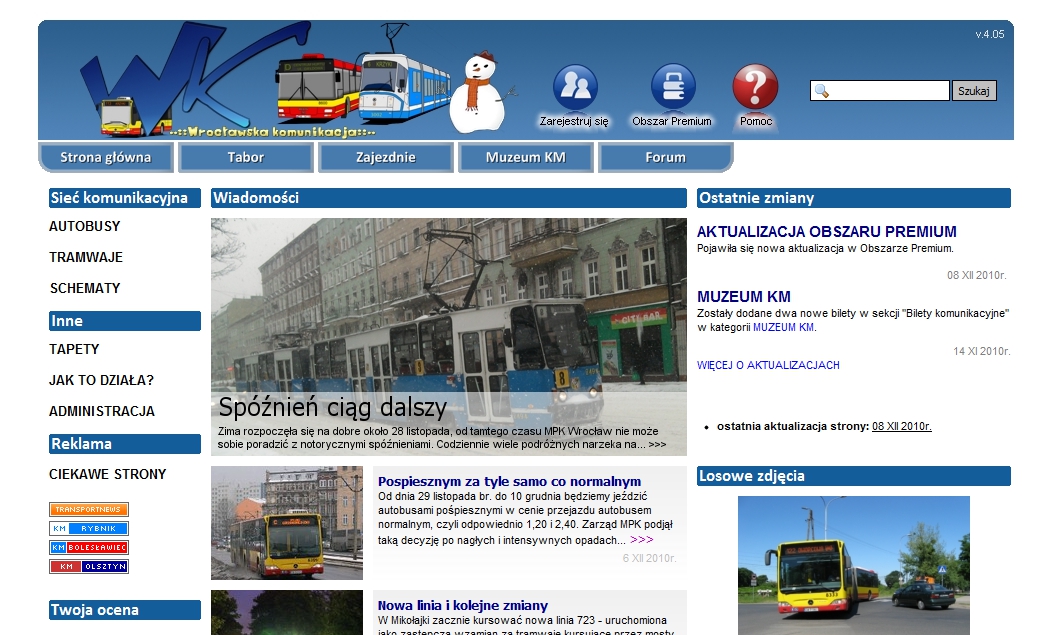This screenshot has width=1050, height=635.
Task: Open TAPETY in the sidebar
Action: coord(74,349)
